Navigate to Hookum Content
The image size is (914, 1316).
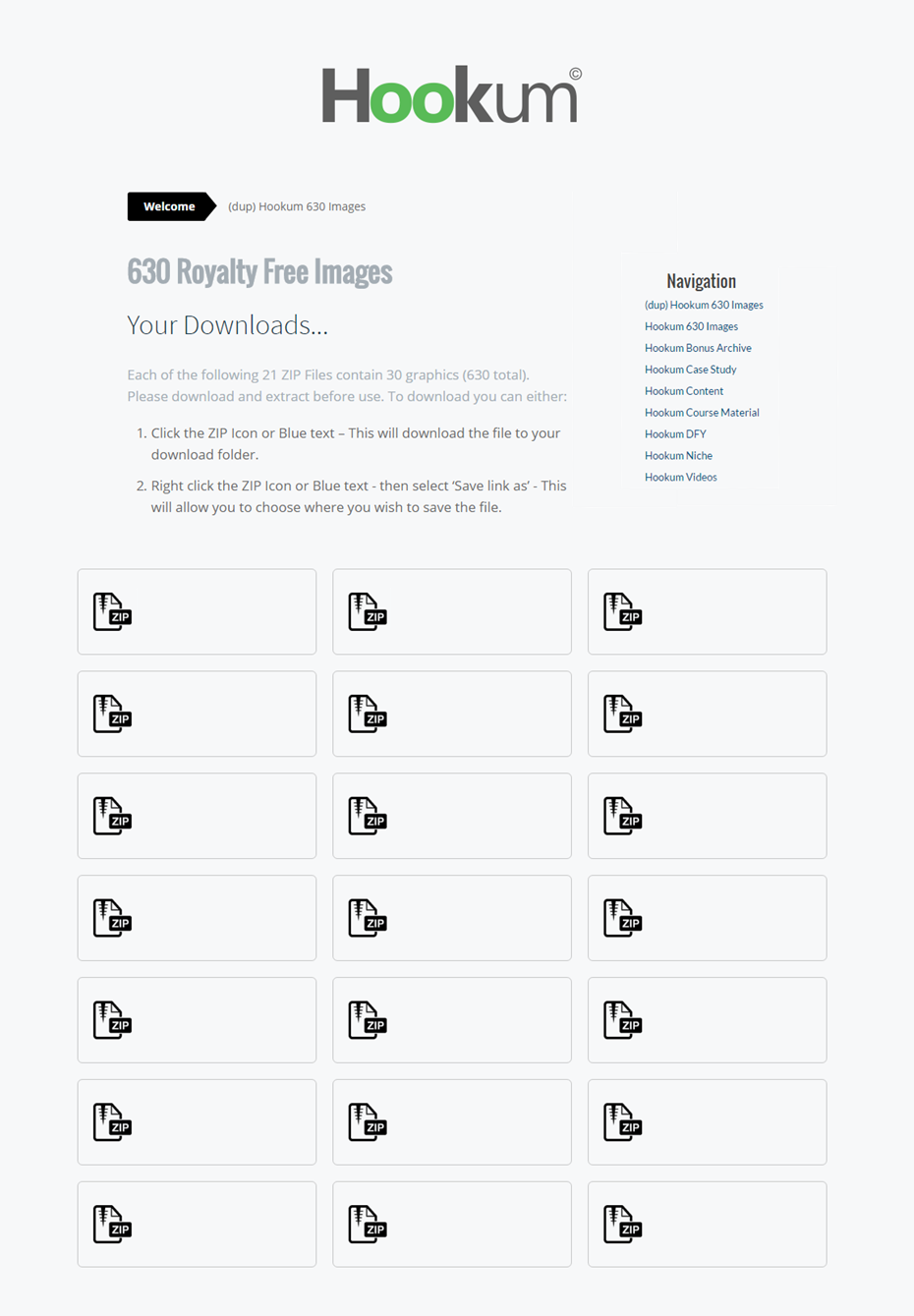pyautogui.click(x=684, y=391)
